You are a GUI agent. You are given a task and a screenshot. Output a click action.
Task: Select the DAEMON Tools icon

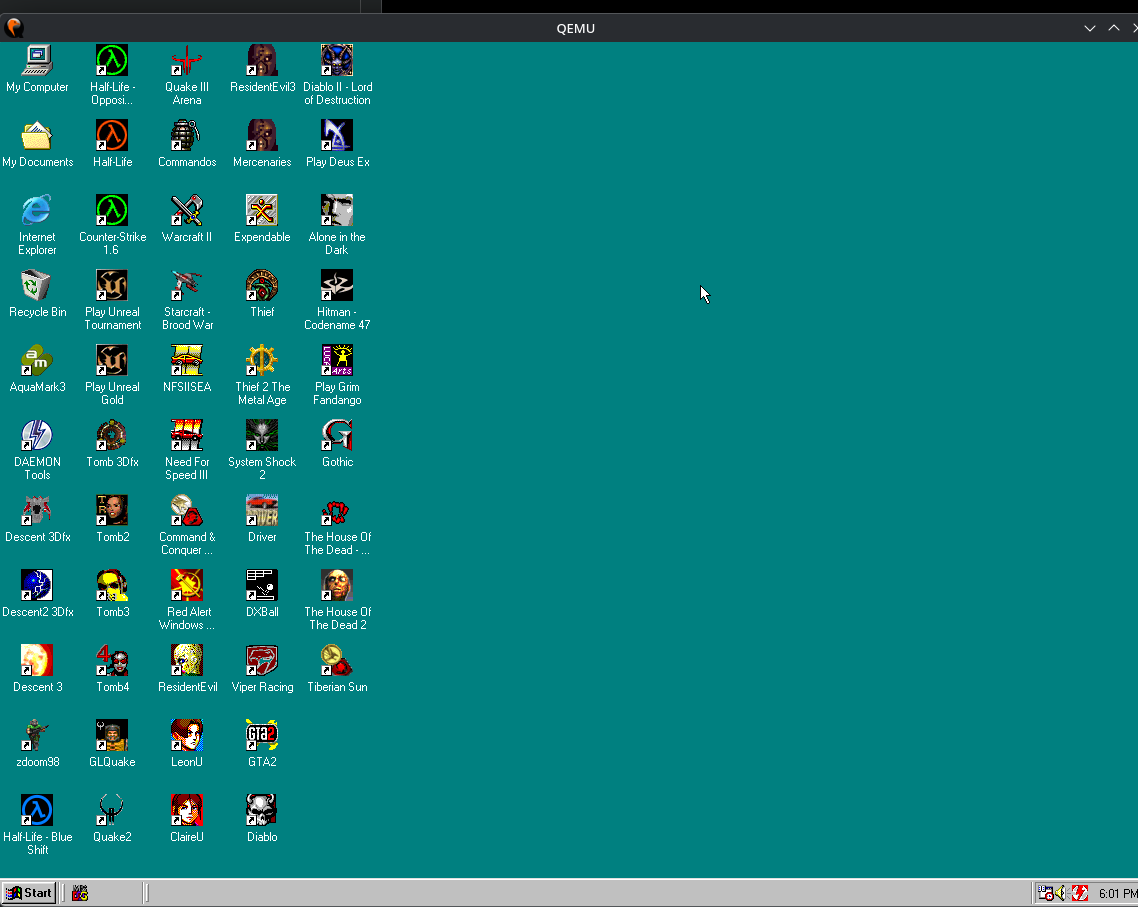(x=37, y=435)
